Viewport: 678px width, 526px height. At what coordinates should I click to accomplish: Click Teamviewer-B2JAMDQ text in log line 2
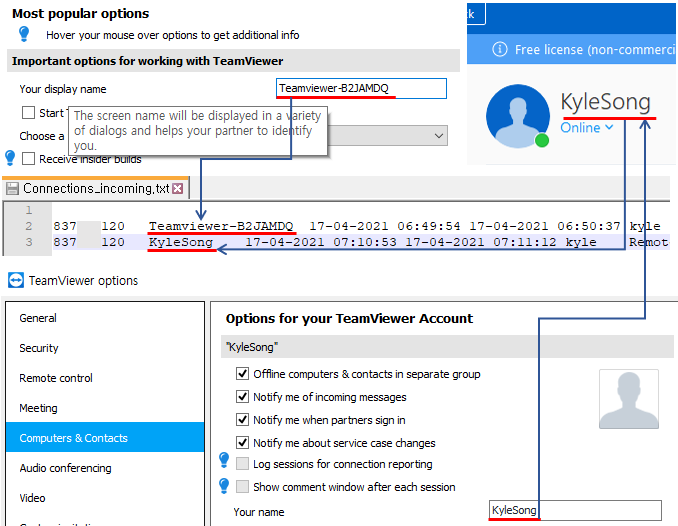[221, 226]
